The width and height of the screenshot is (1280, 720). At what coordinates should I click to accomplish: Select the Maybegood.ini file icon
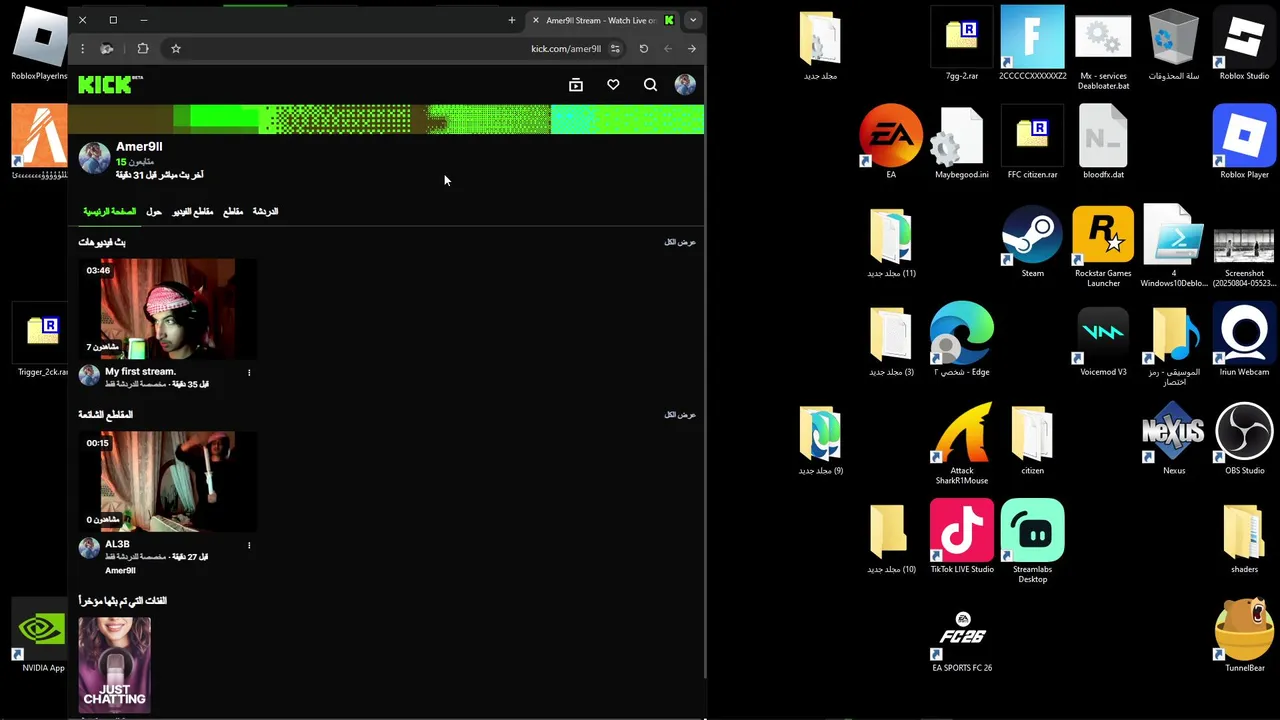962,142
